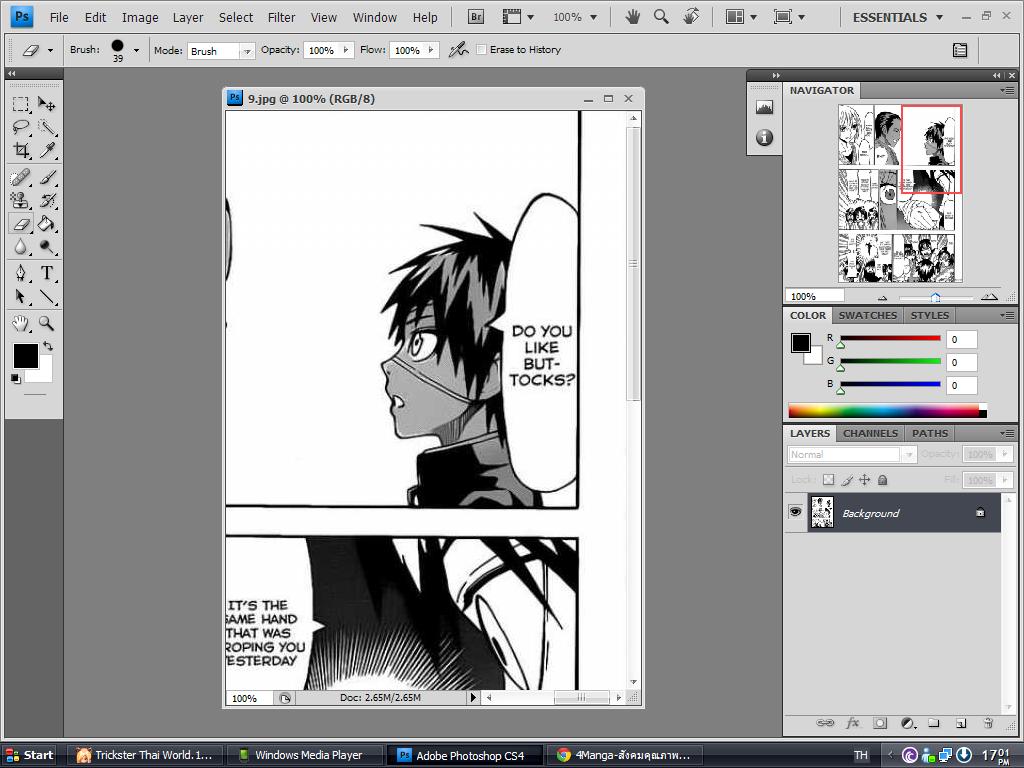Screen dimensions: 1024x768
Task: Select the Paint Bucket tool
Action: click(46, 224)
